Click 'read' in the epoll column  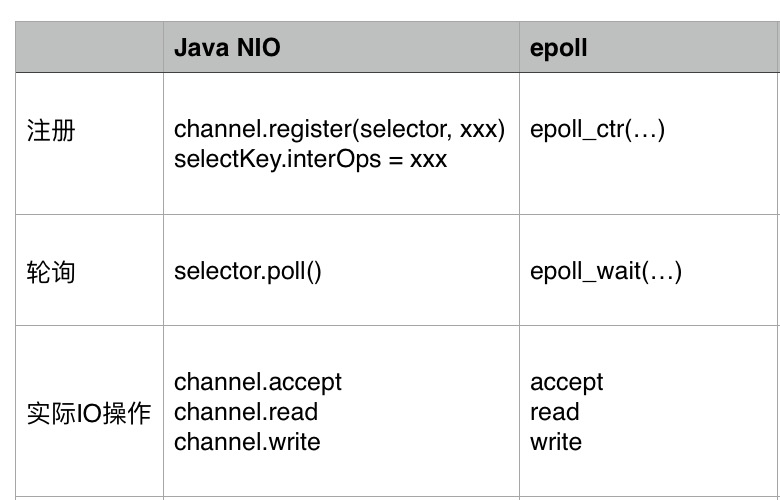click(555, 412)
